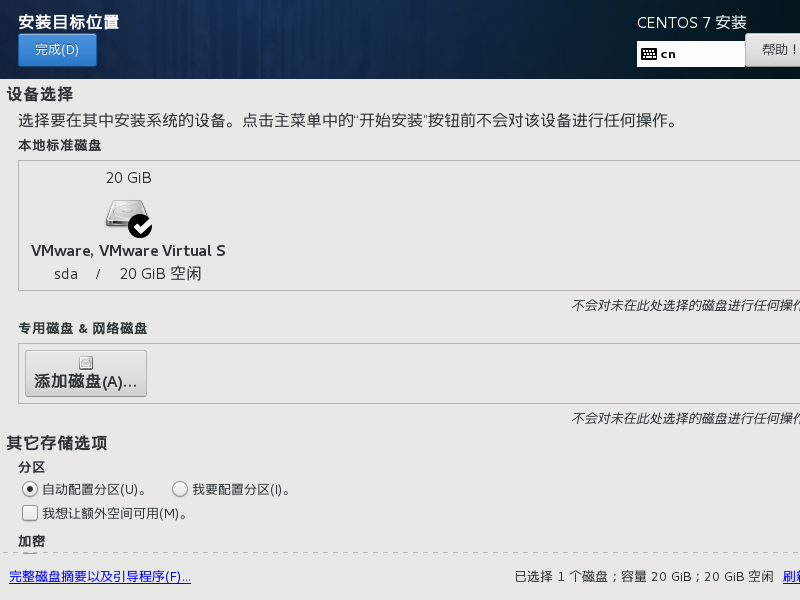Enable the 我想让额外空间可用(M) checkbox
This screenshot has width=800, height=600.
pos(30,513)
